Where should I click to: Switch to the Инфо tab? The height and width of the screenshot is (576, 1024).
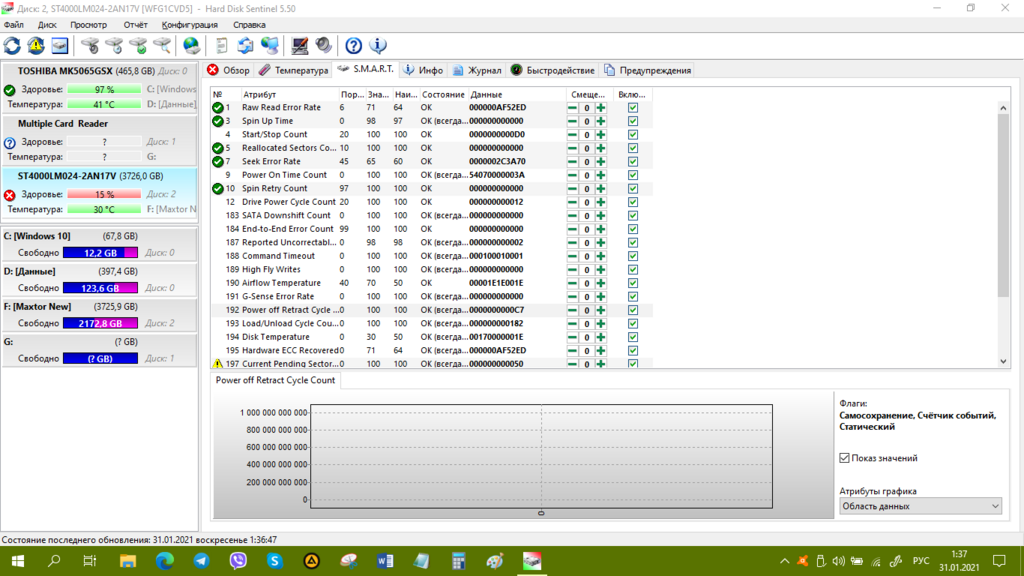(423, 71)
